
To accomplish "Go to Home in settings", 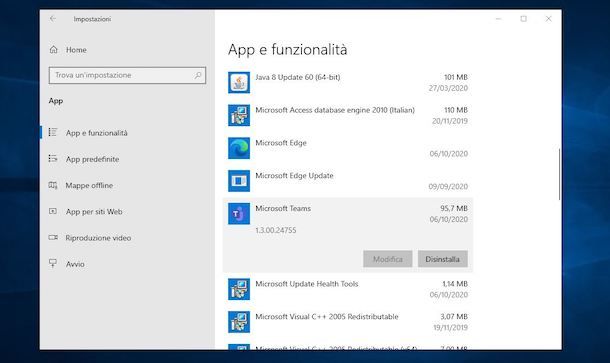I will (x=76, y=50).
